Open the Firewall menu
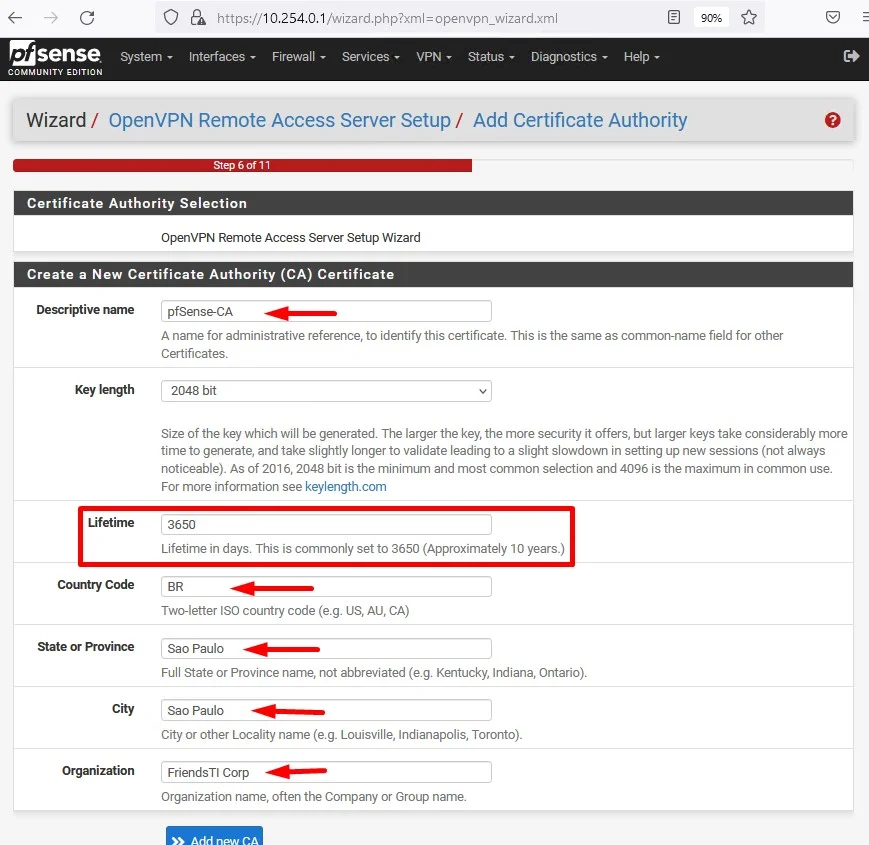The image size is (869, 845). pos(299,57)
